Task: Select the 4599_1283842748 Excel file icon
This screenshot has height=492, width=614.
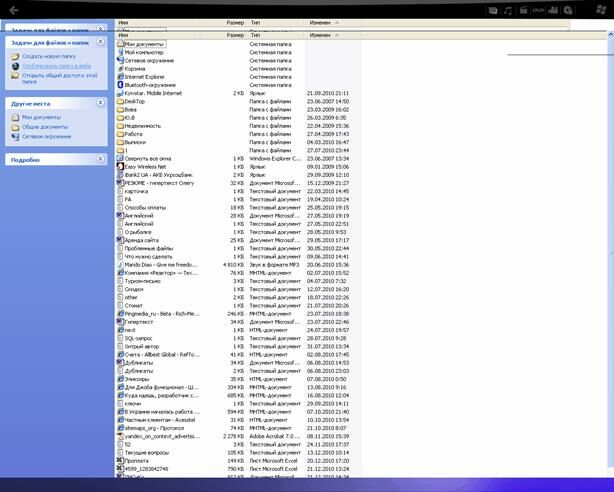Action: (x=120, y=469)
